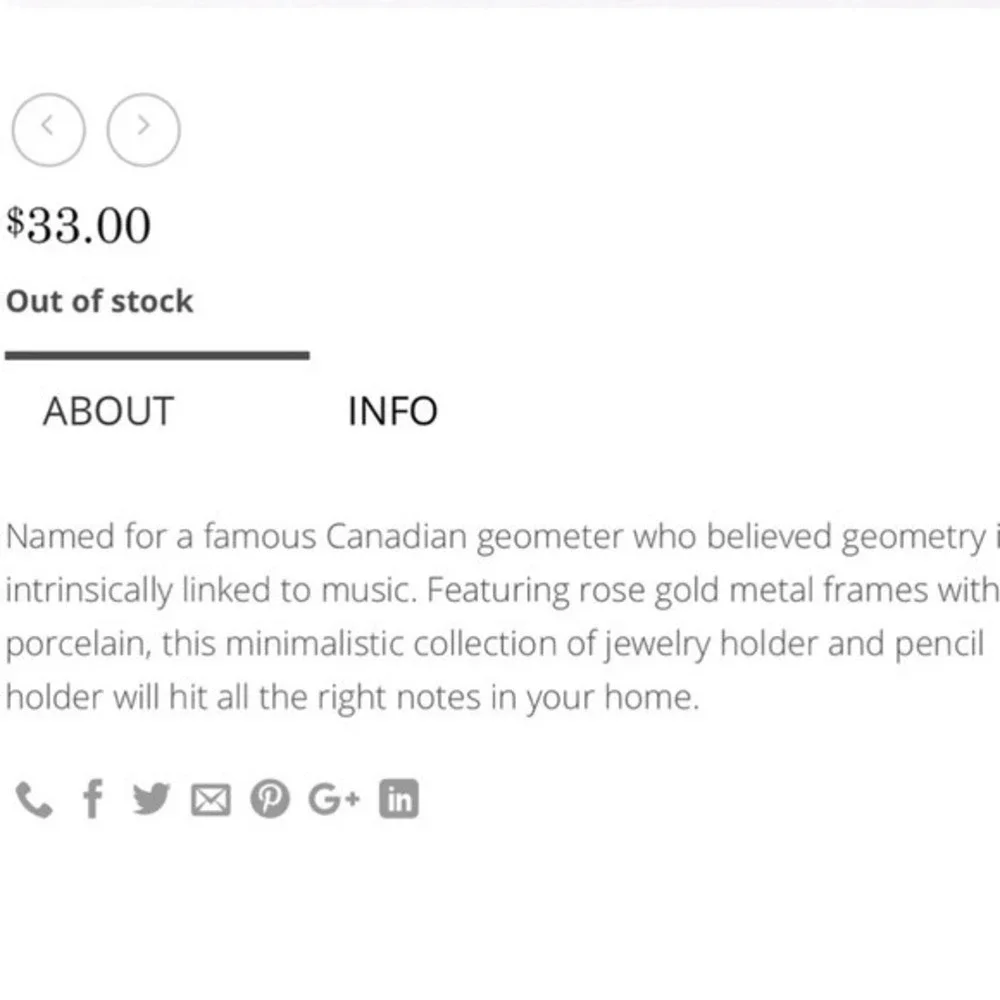
Task: Switch to the INFO tab
Action: point(393,411)
